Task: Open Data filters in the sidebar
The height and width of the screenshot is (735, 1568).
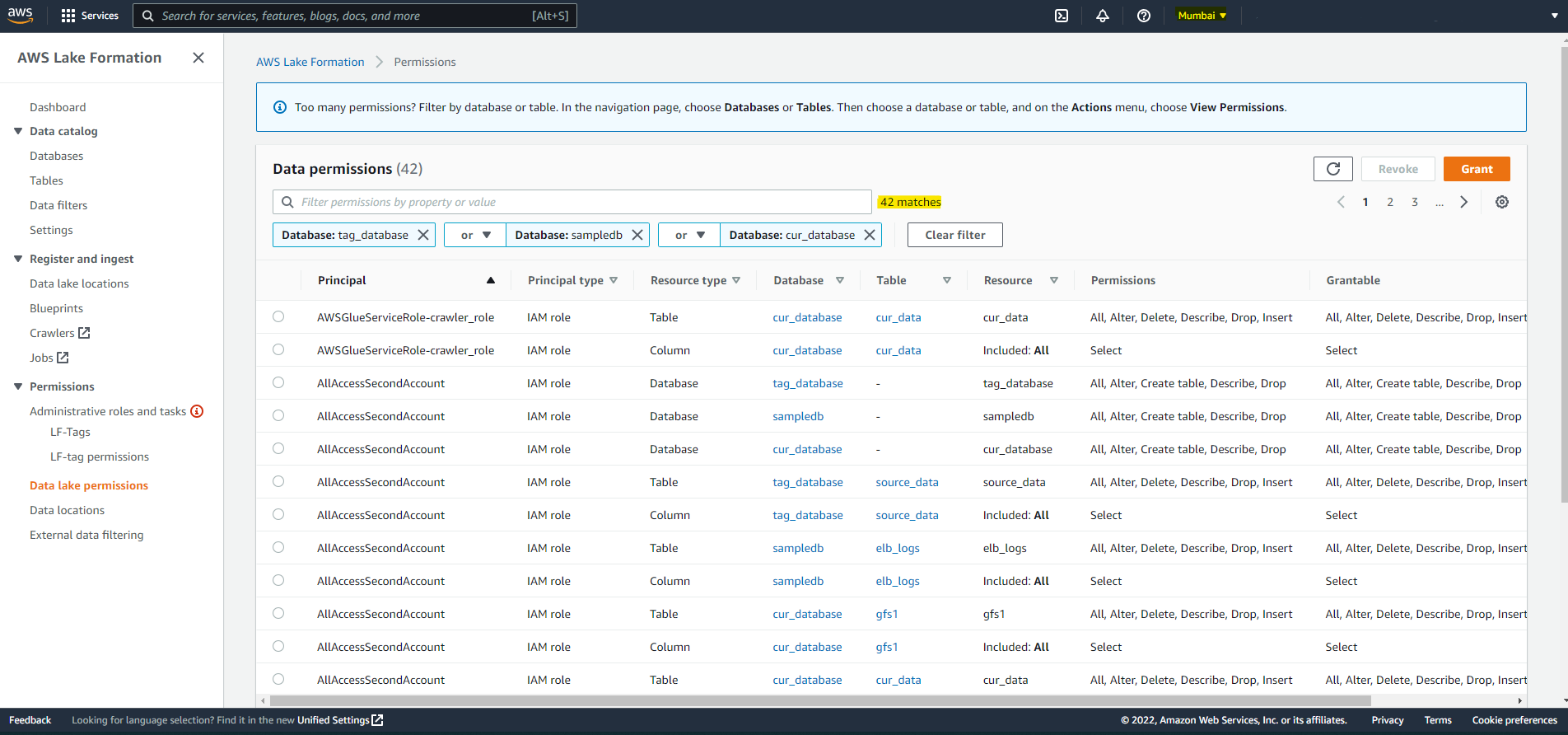Action: [58, 205]
